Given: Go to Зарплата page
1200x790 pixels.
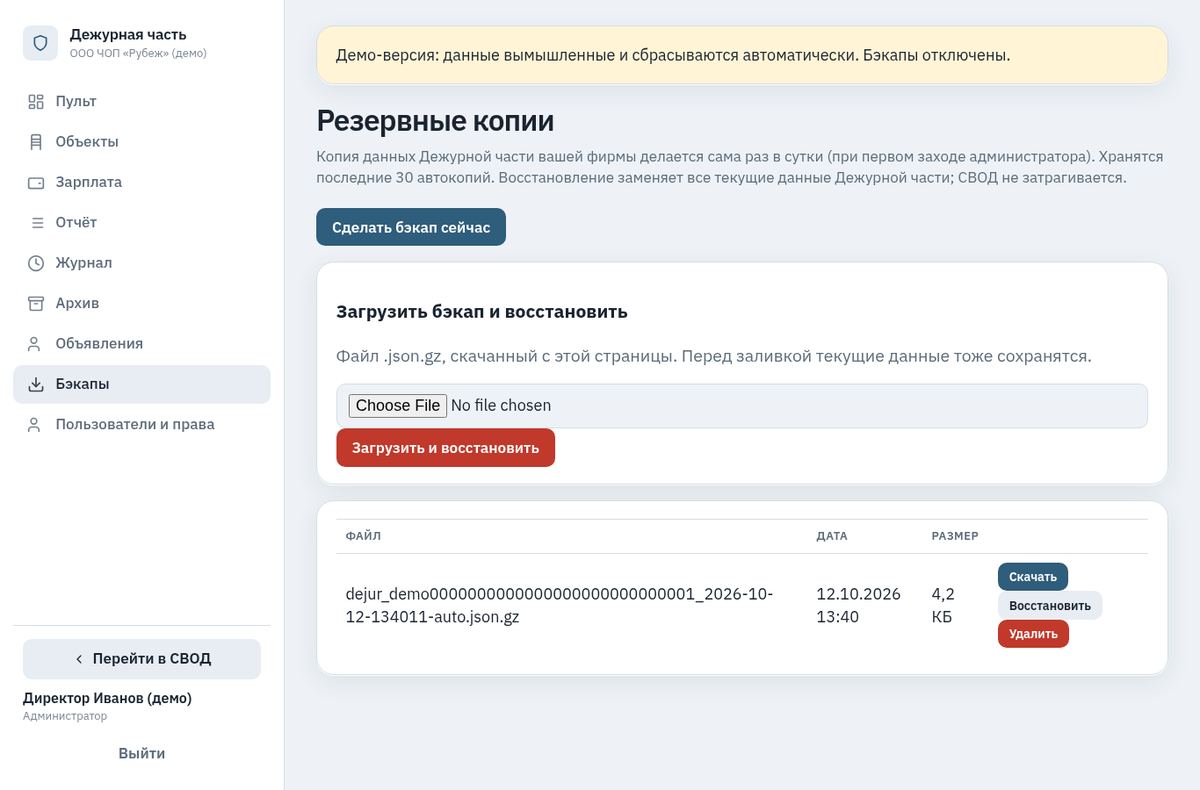Looking at the screenshot, I should coord(141,182).
